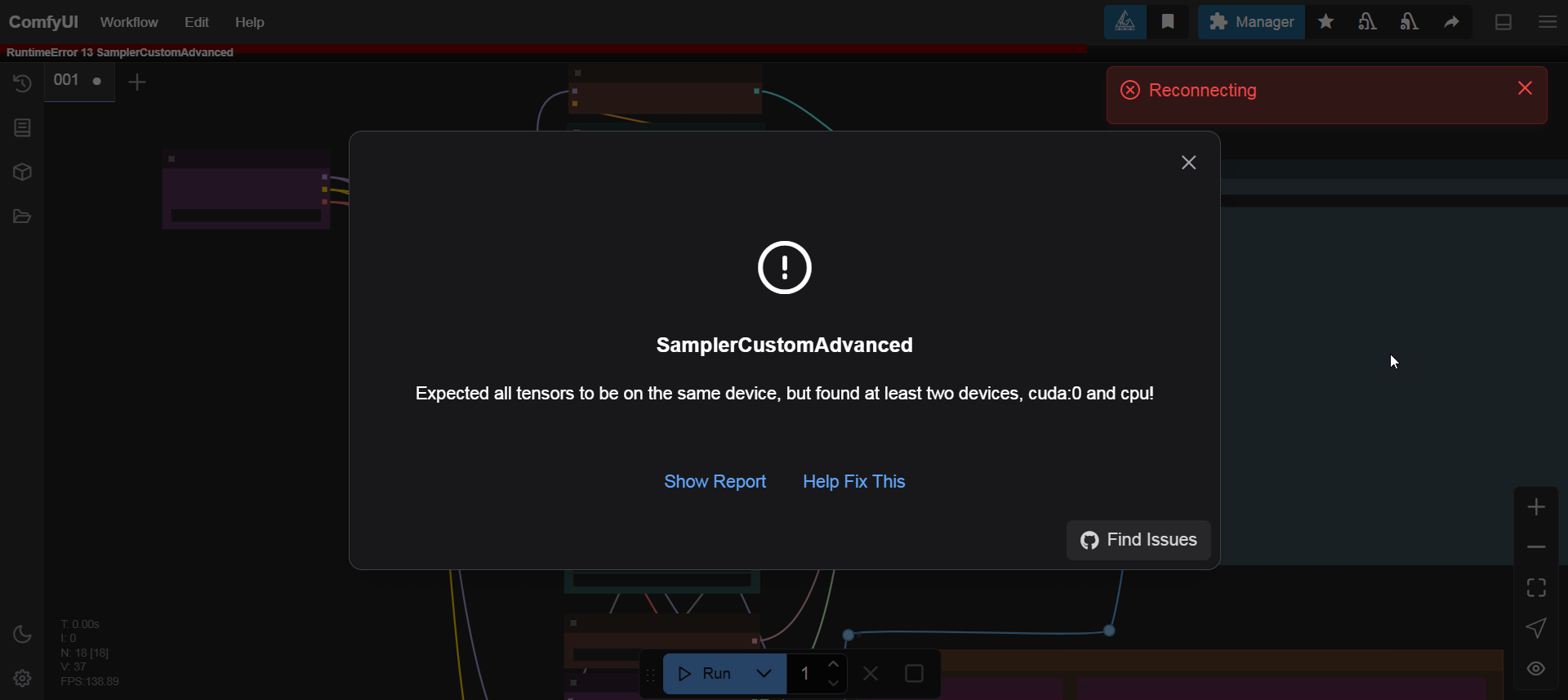Open the Workflow menu

129,22
